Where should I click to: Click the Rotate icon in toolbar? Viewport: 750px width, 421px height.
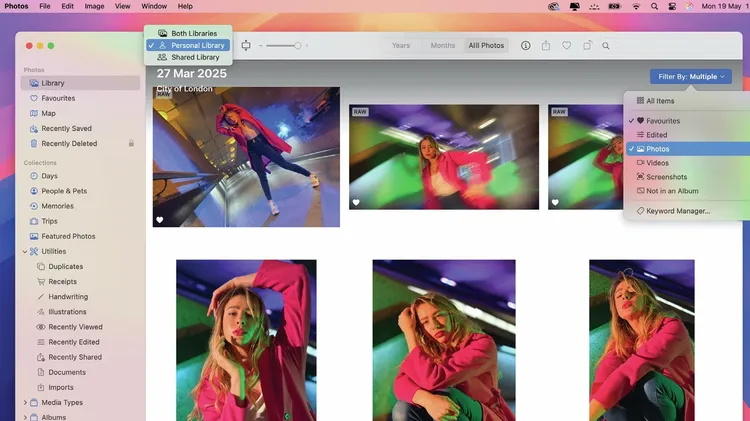587,46
